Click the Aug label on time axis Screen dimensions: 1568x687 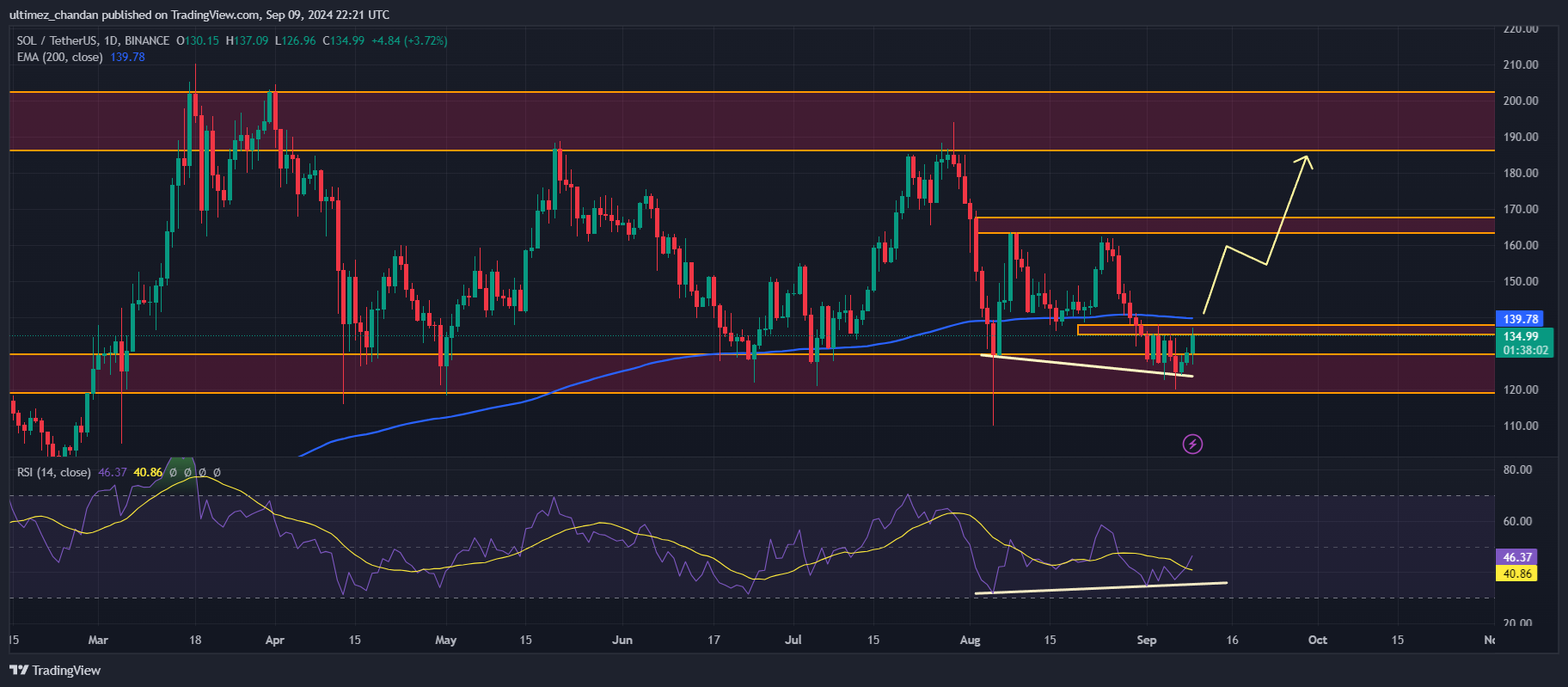(970, 640)
